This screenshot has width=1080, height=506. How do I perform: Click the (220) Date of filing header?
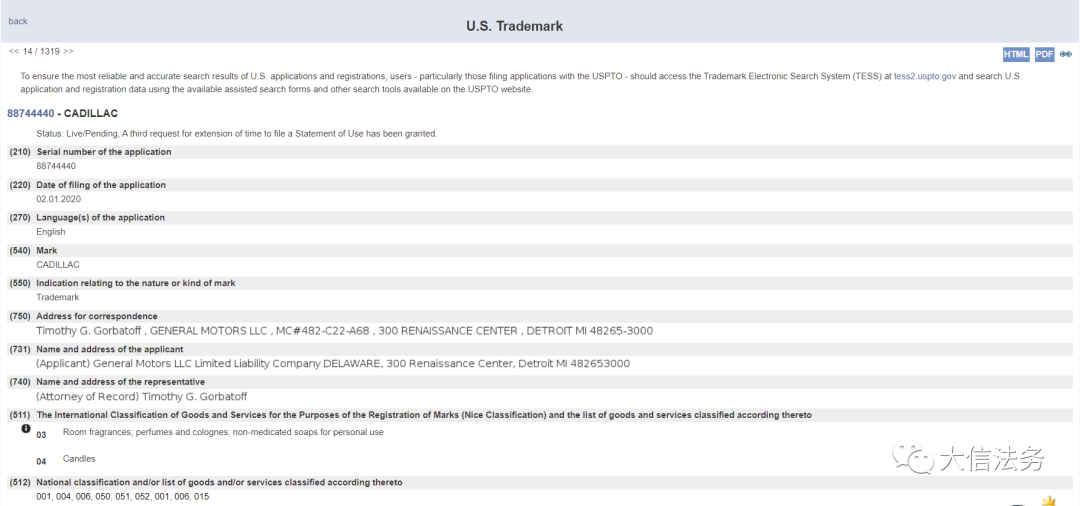(x=101, y=185)
